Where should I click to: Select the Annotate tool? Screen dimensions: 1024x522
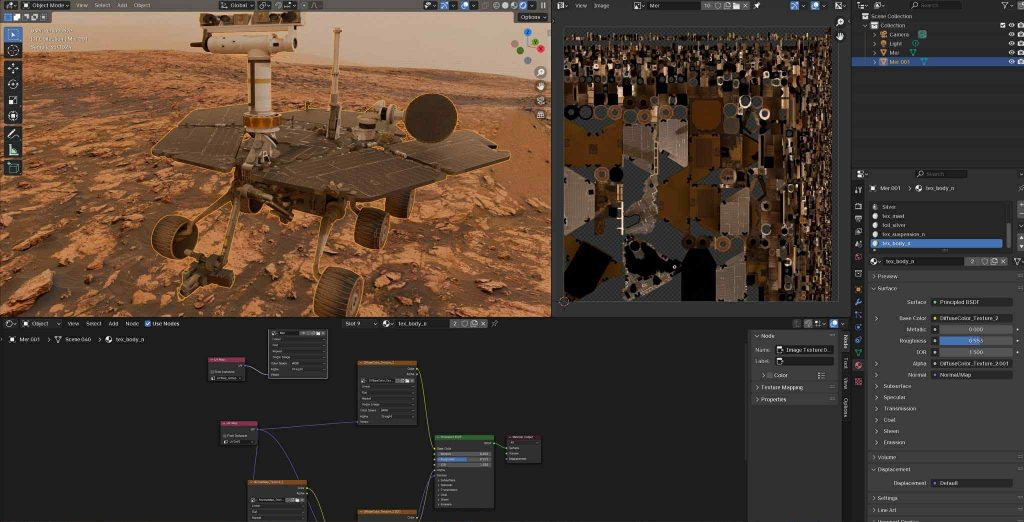click(13, 133)
